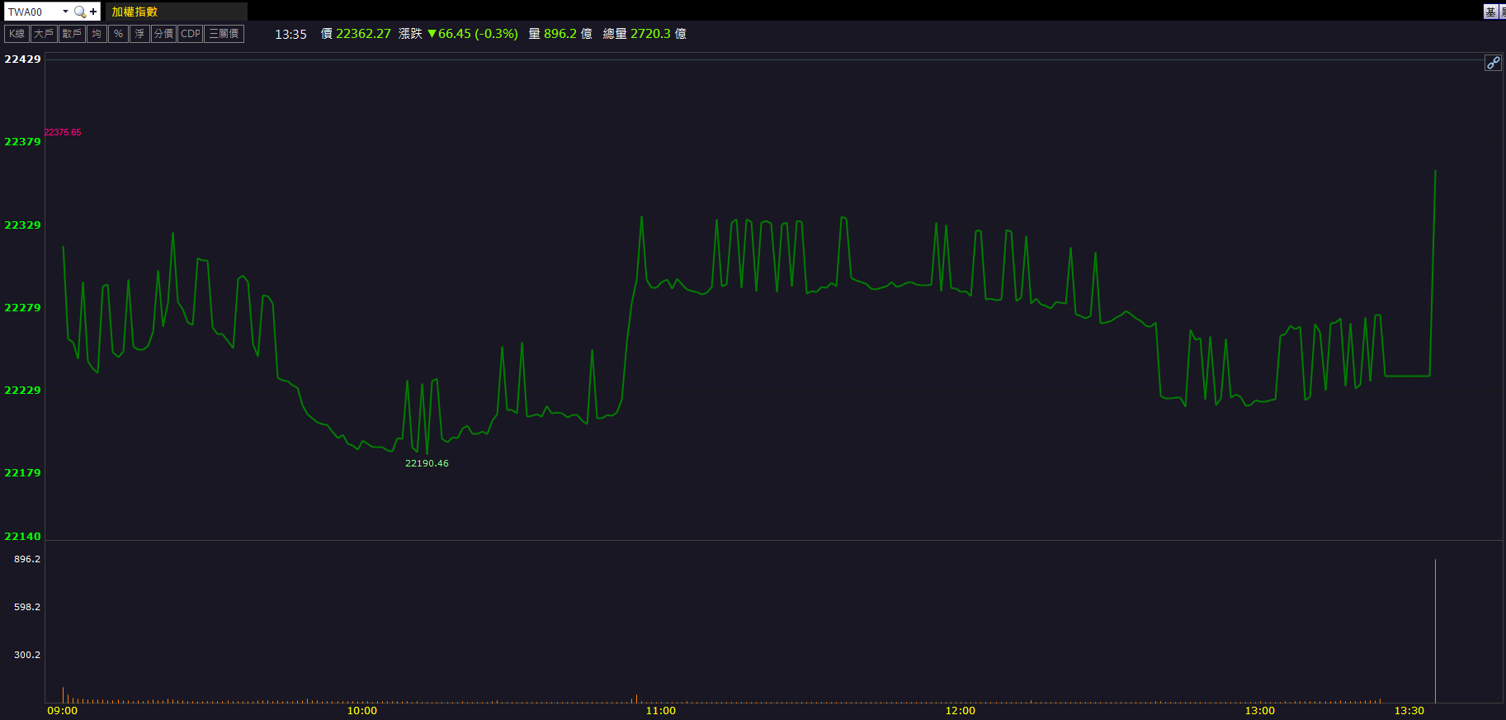Screen dimensions: 1506x720
Task: Click the 896.2 volume axis label
Action: click(x=27, y=559)
